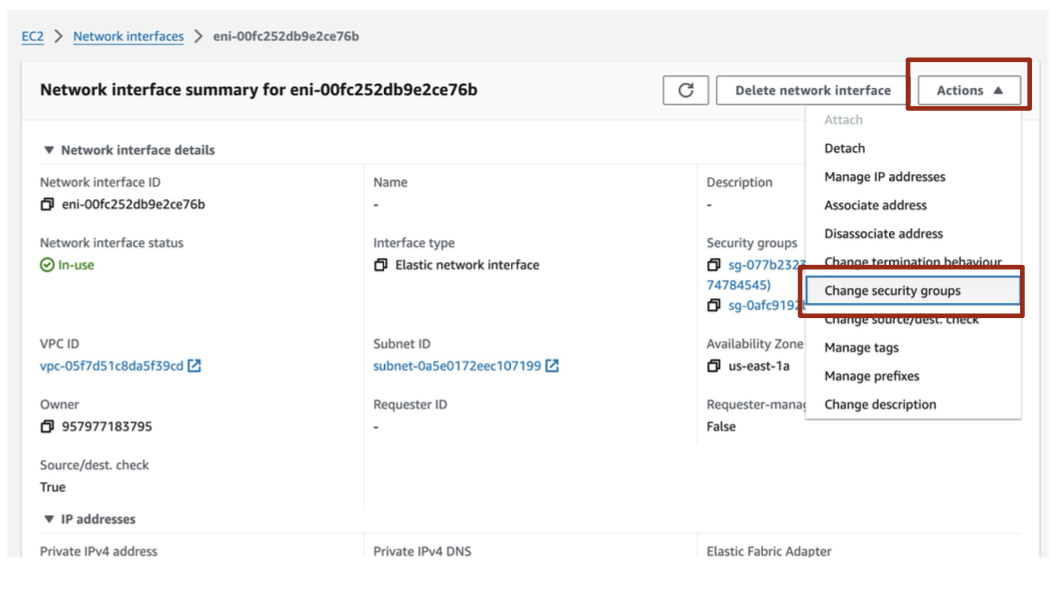The height and width of the screenshot is (592, 1062).
Task: Collapse the Network interface details section
Action: (x=49, y=150)
